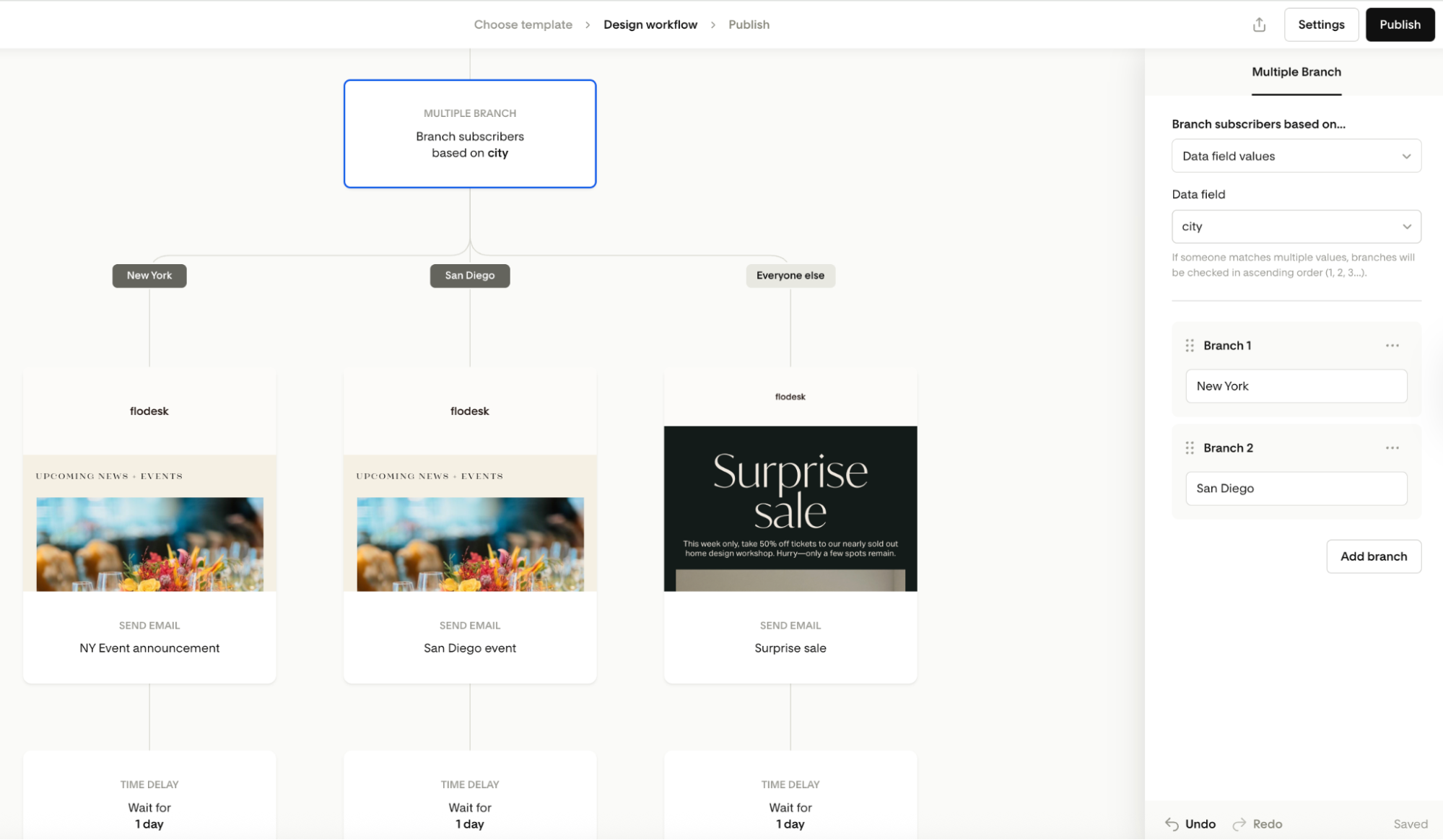
Task: Click the Branch 2 drag handle icon
Action: tap(1190, 448)
